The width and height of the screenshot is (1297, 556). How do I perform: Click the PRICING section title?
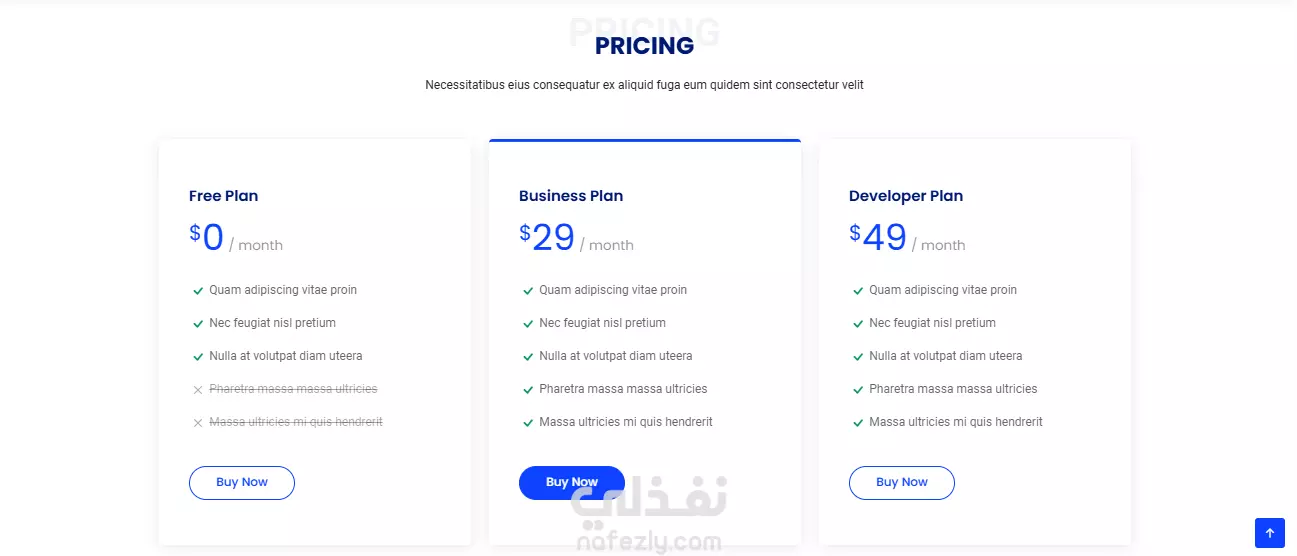[x=645, y=46]
